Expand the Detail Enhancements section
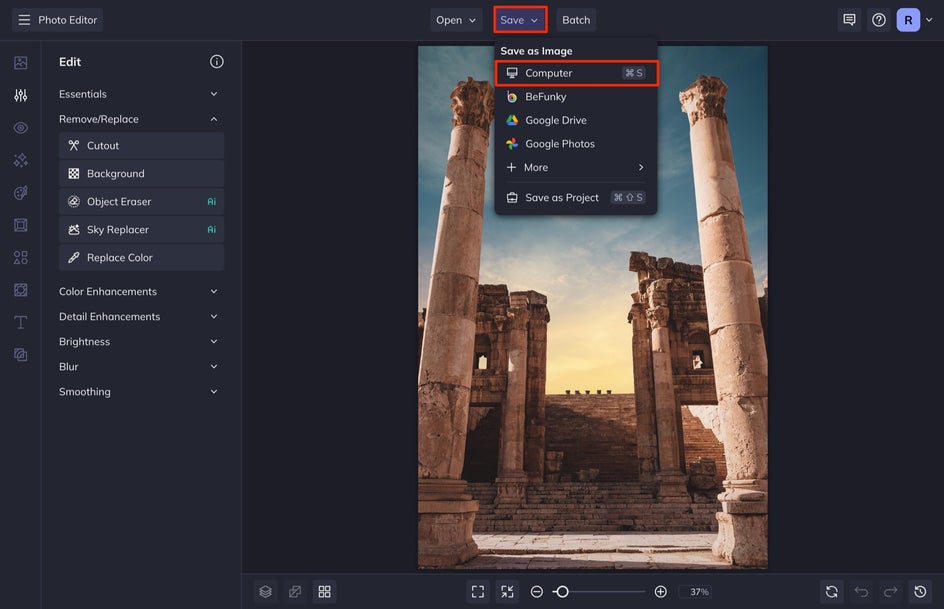Viewport: 944px width, 609px height. (141, 317)
